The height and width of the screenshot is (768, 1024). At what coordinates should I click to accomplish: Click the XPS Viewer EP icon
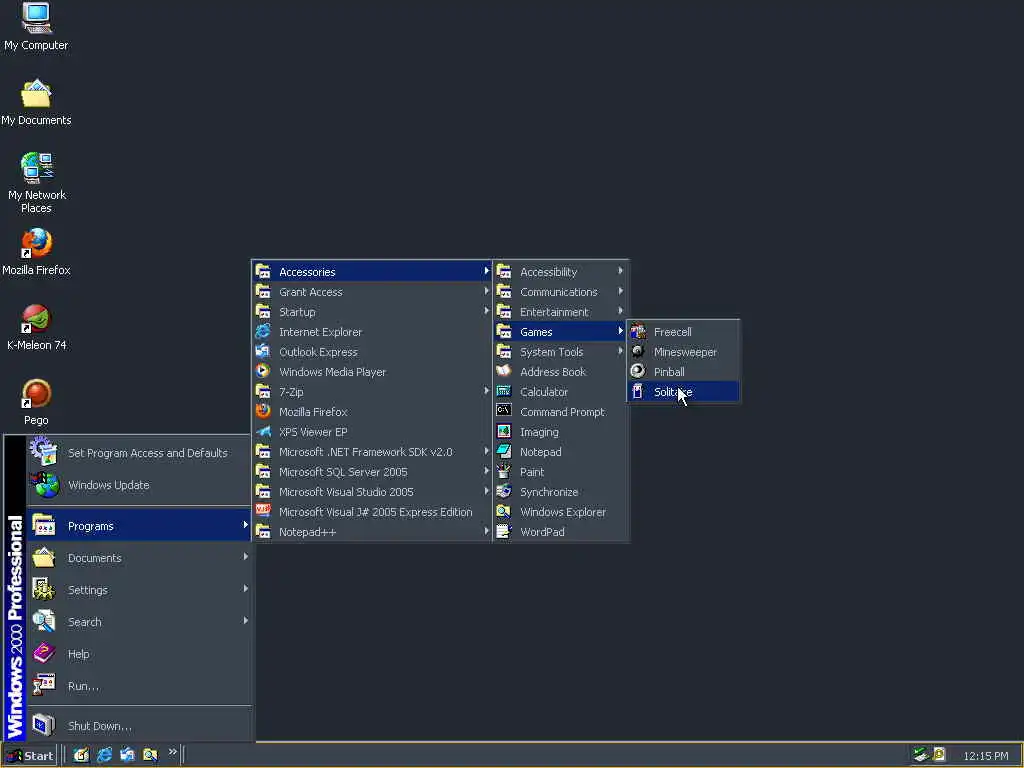263,432
